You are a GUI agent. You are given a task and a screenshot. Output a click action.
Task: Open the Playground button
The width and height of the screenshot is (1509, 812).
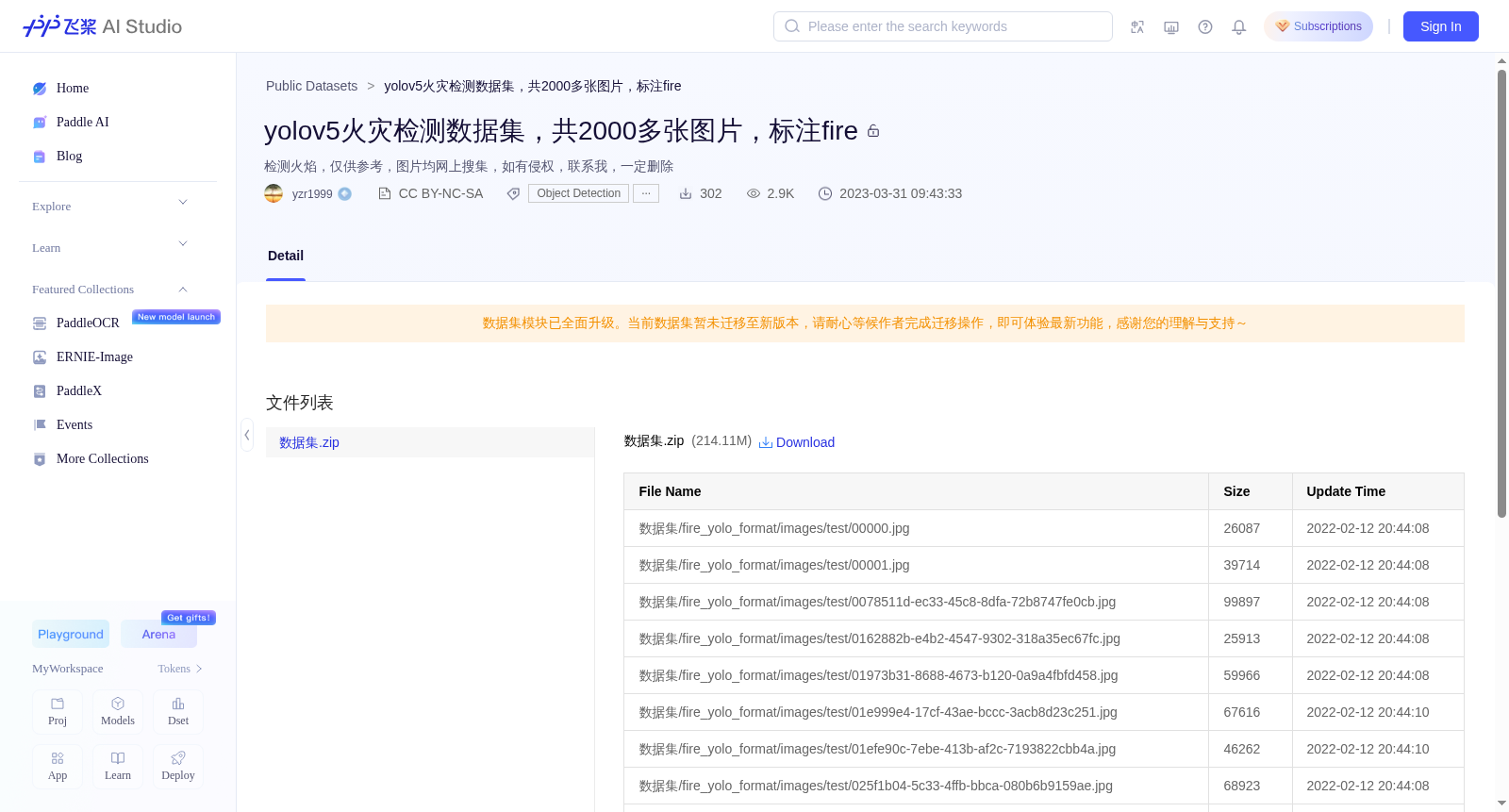71,635
